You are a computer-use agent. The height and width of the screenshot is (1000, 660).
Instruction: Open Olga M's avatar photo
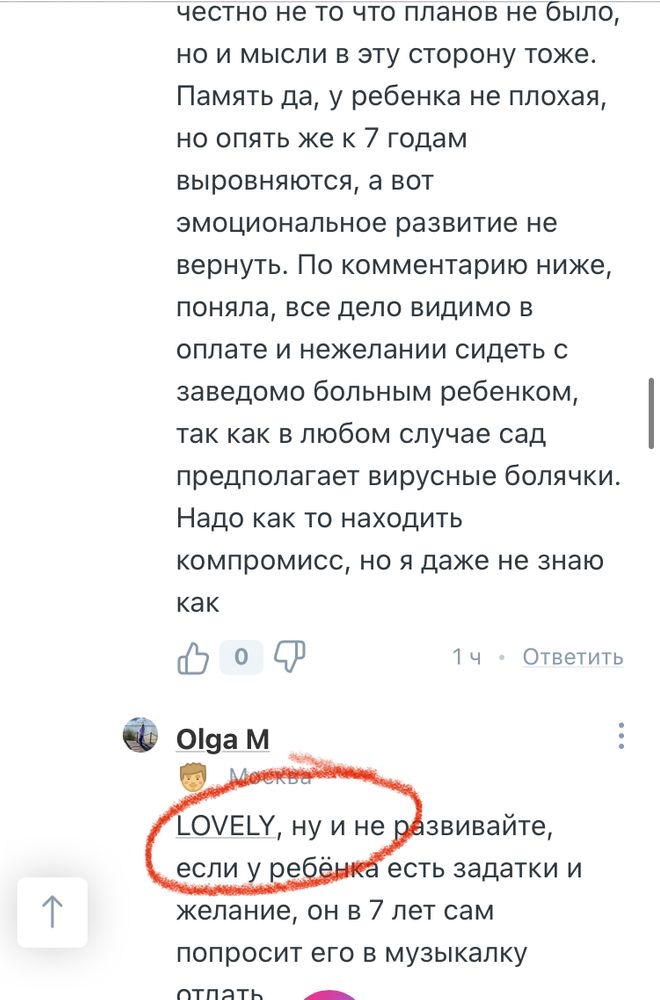pyautogui.click(x=138, y=734)
